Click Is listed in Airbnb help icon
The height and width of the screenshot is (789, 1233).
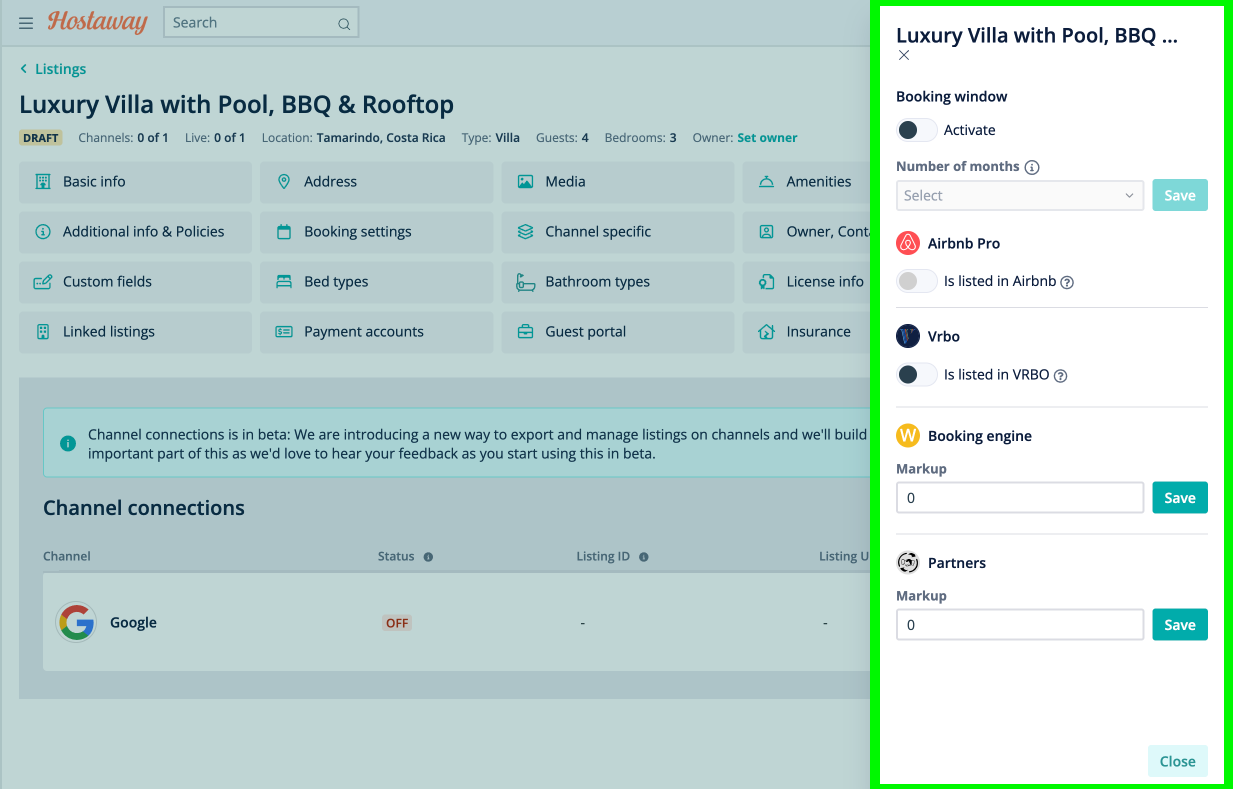tap(1067, 282)
